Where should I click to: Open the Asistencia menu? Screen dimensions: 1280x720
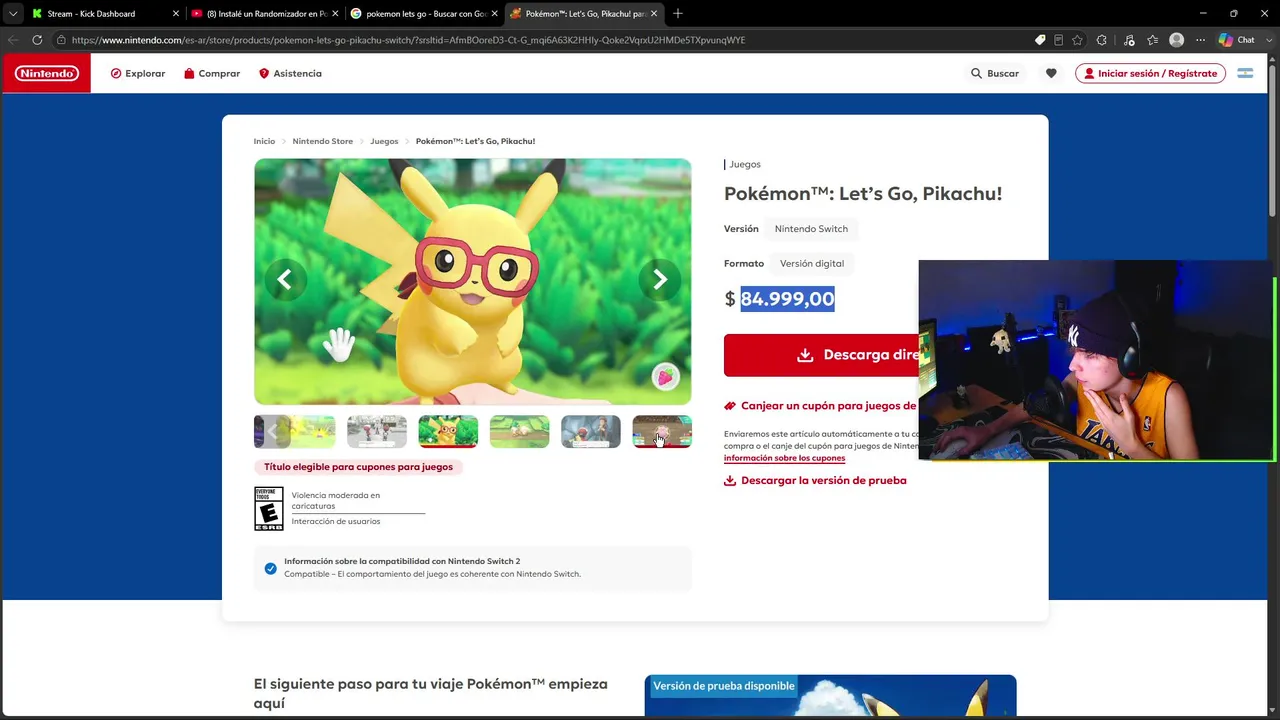click(290, 73)
